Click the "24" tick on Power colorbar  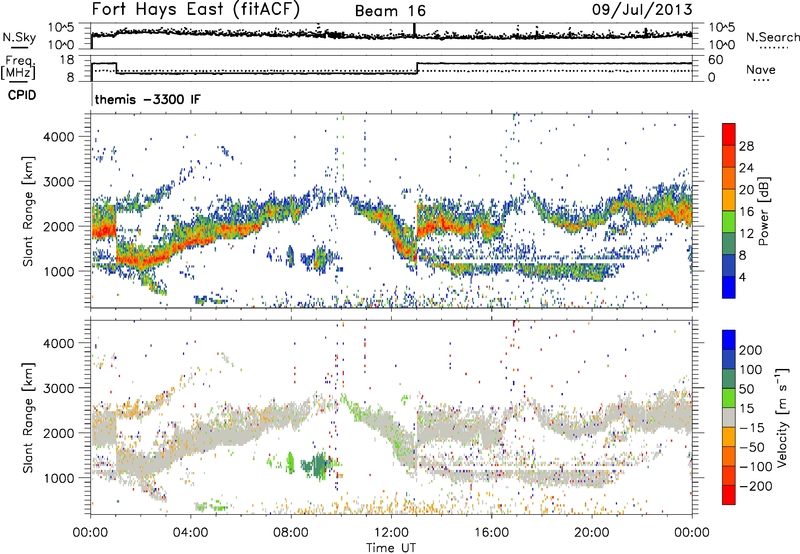(x=746, y=168)
